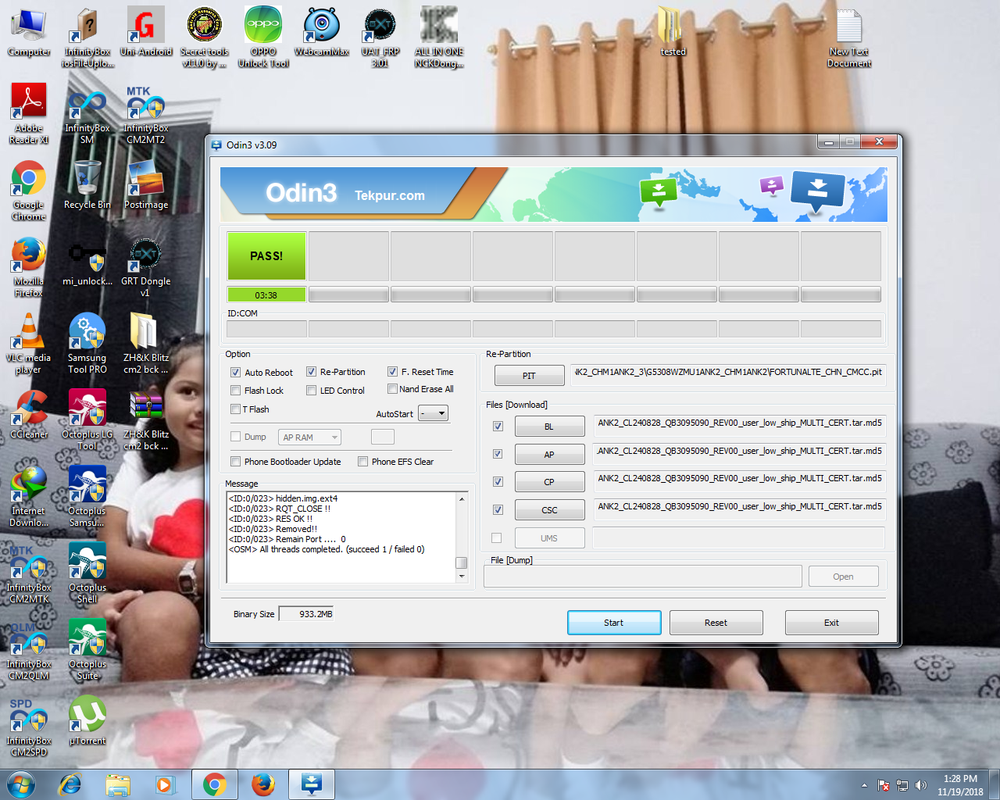Uncheck the CP file checkbox
The image size is (1000, 800).
[498, 482]
